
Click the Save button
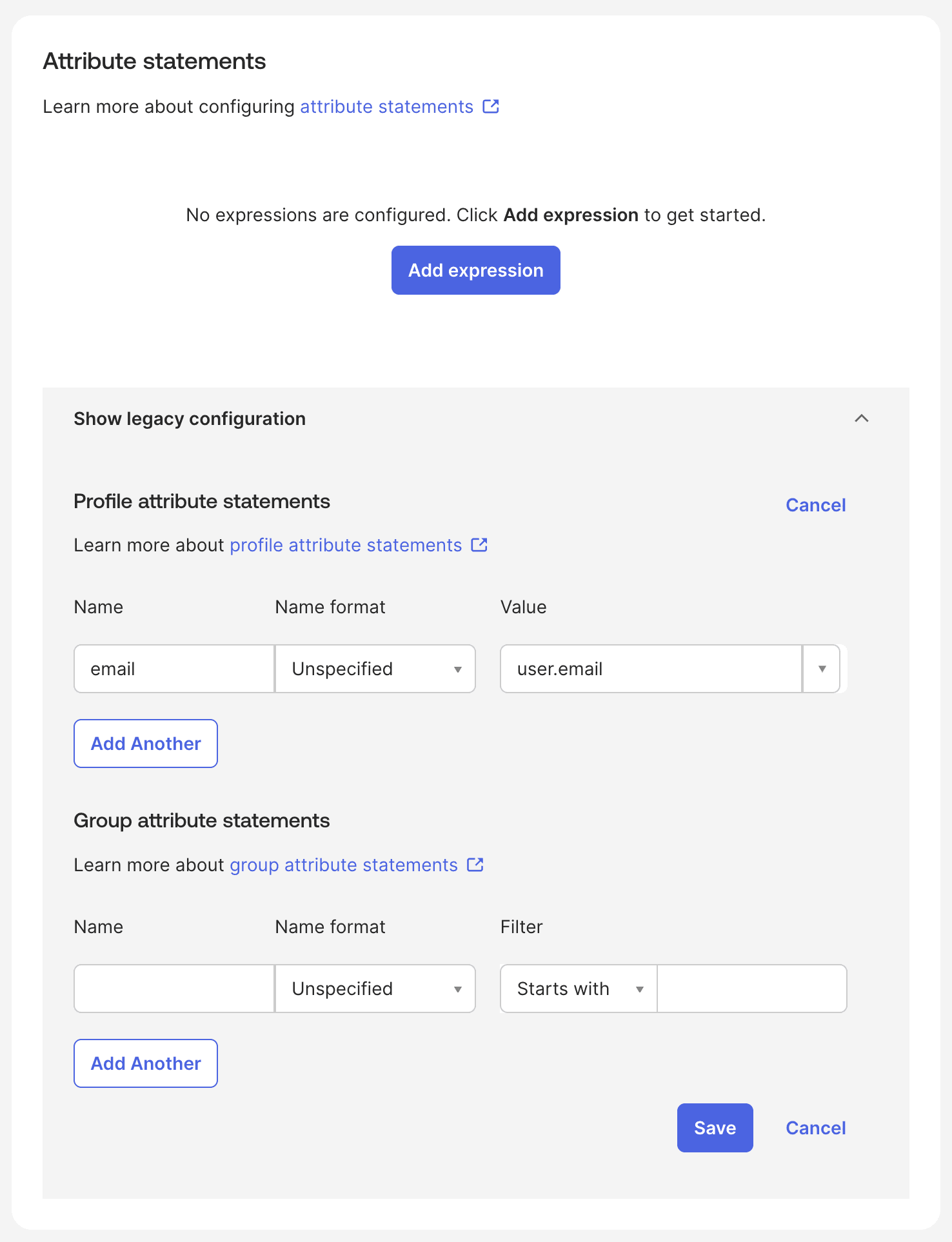[715, 1127]
